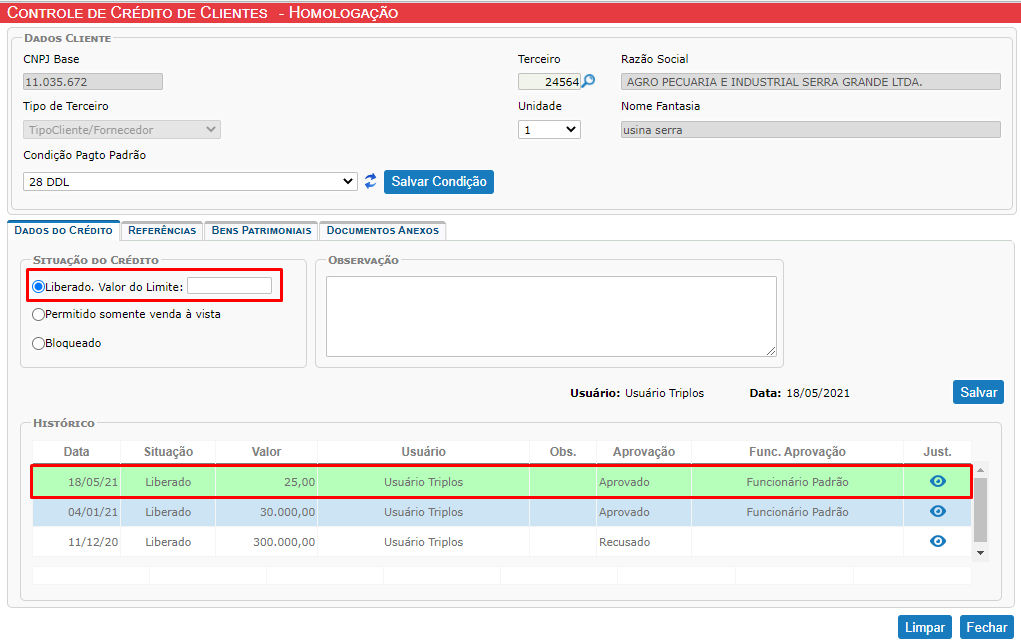
Task: Click the Just. column header
Action: (x=937, y=452)
